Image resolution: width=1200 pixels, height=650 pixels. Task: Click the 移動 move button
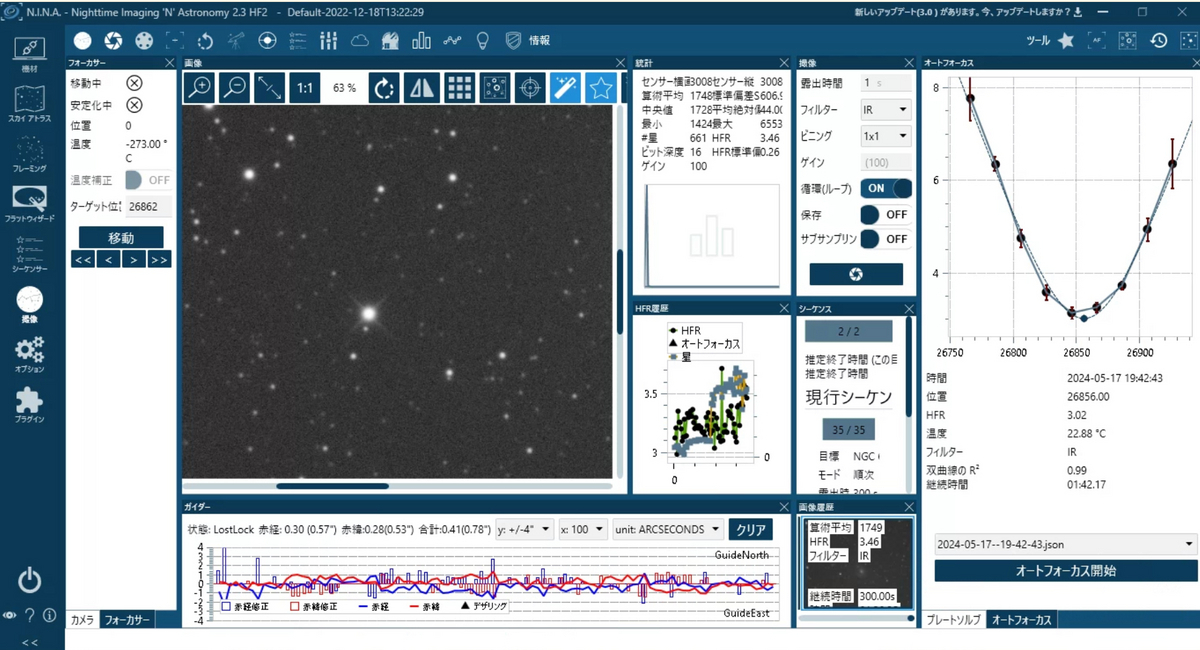(121, 238)
